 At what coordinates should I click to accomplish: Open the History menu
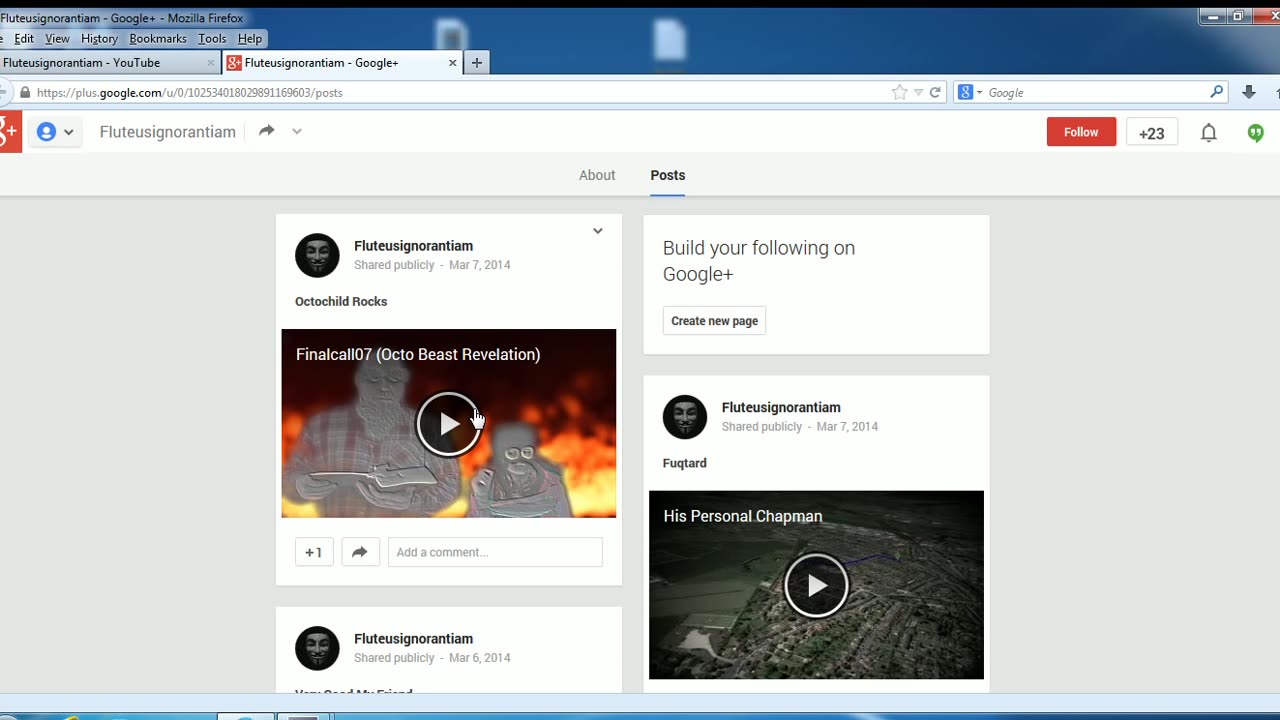(99, 39)
